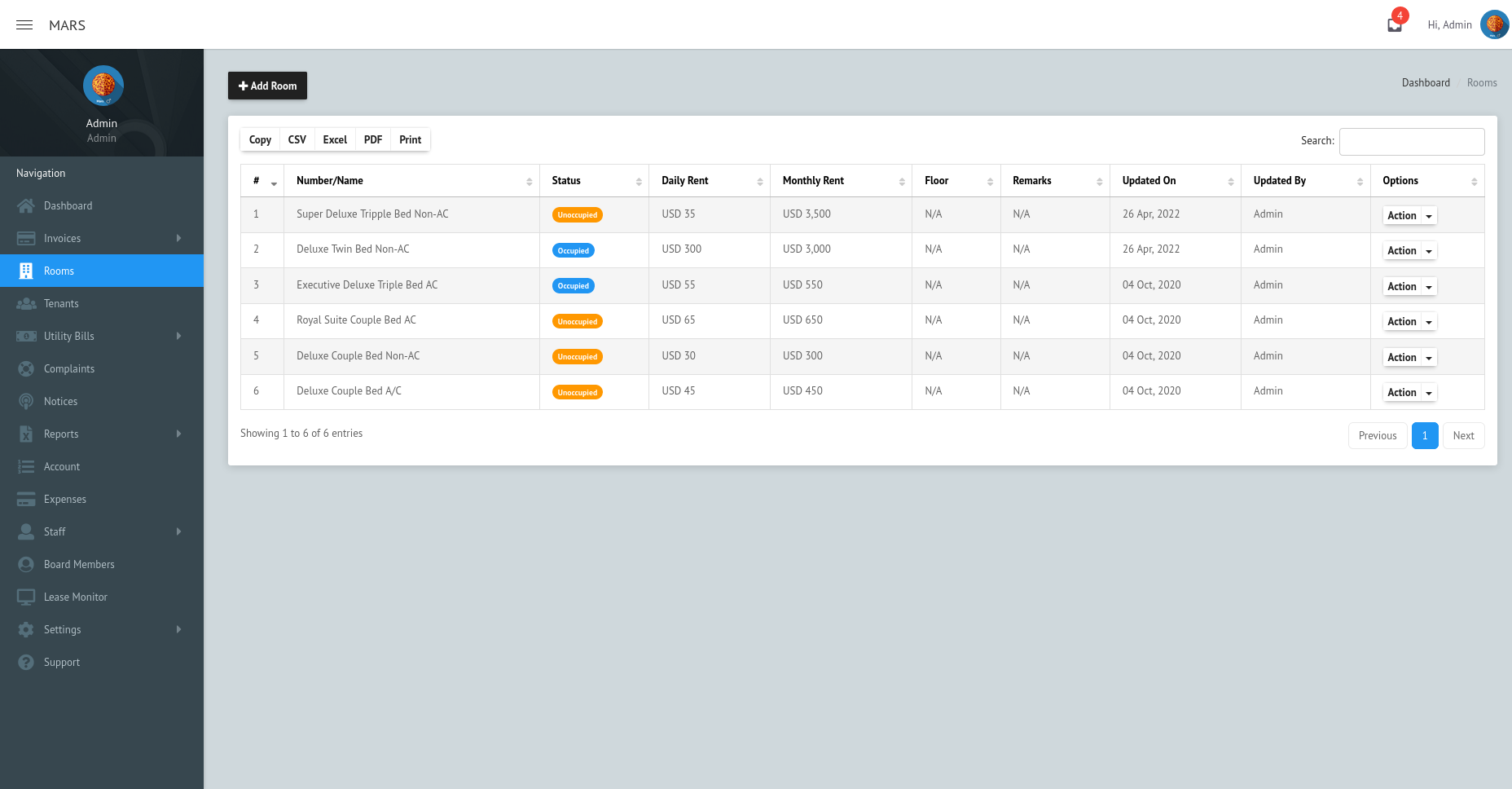Open Complaints via its sidebar icon
Screen dimensions: 1512x789
pyautogui.click(x=26, y=368)
